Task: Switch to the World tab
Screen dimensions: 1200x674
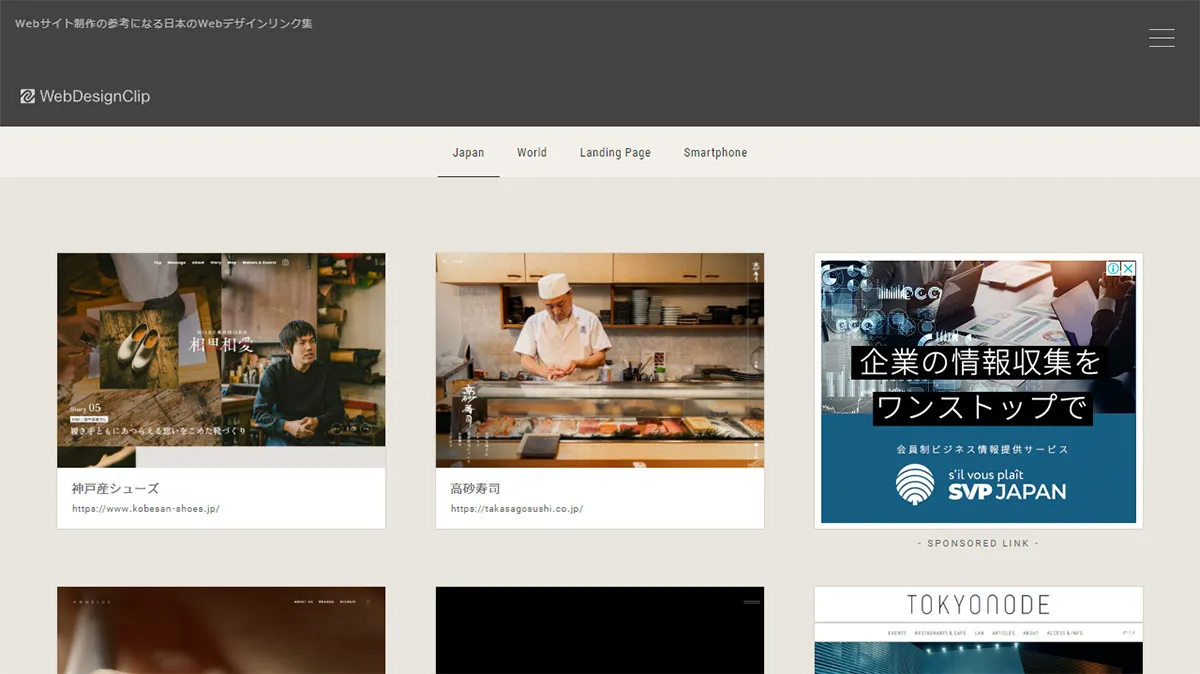Action: (x=531, y=152)
